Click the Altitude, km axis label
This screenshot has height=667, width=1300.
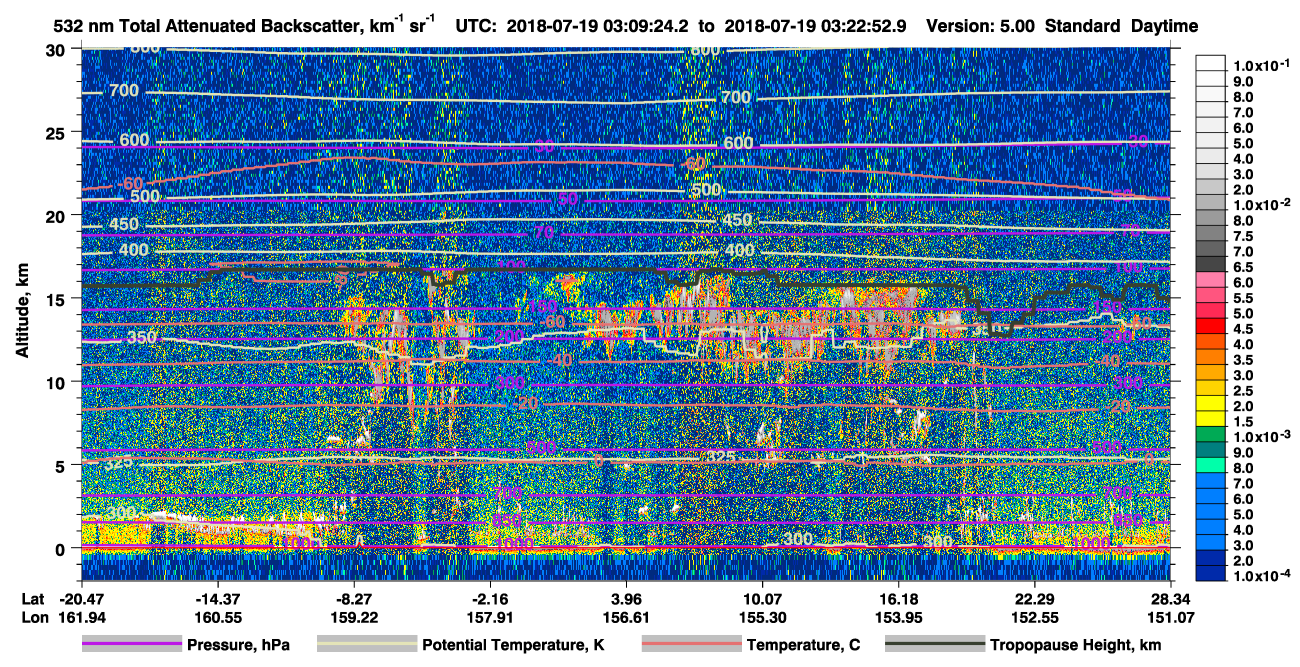pos(22,313)
